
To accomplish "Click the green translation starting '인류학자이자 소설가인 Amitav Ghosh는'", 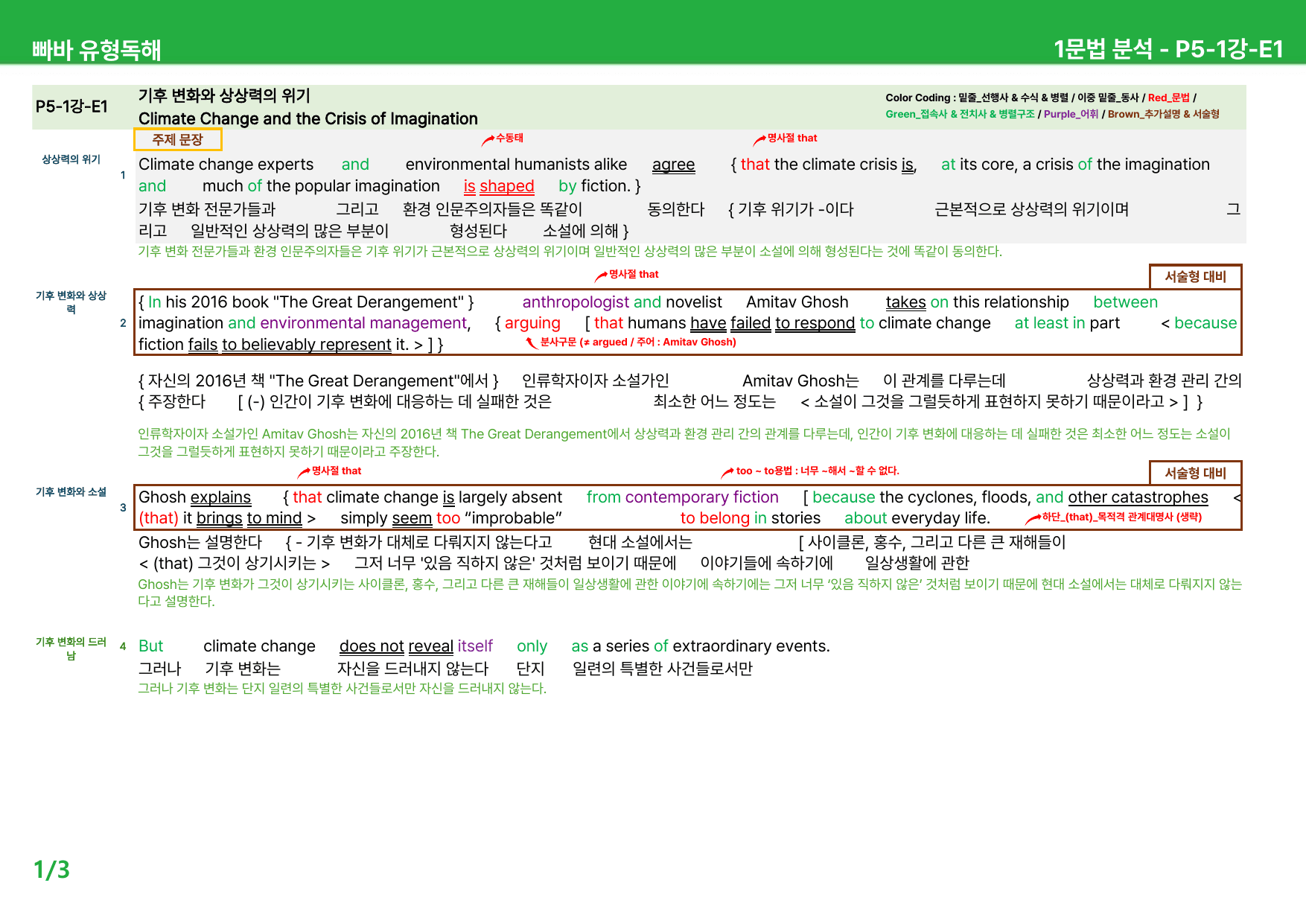I will coord(684,442).
